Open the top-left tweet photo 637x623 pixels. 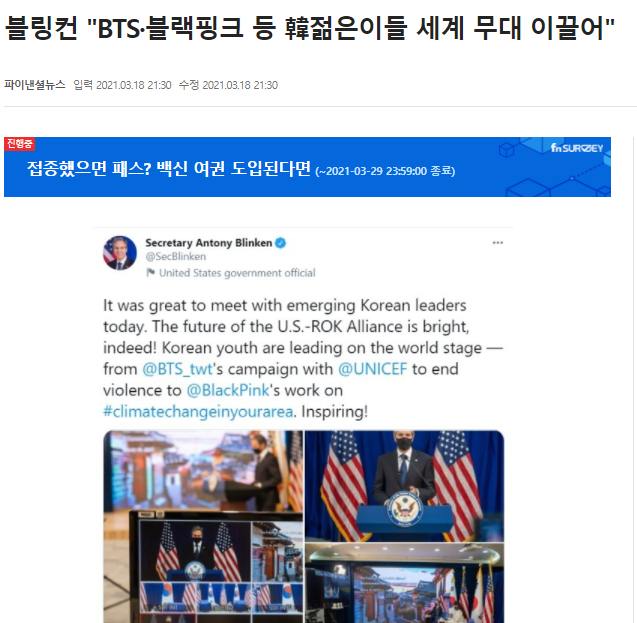tap(203, 470)
